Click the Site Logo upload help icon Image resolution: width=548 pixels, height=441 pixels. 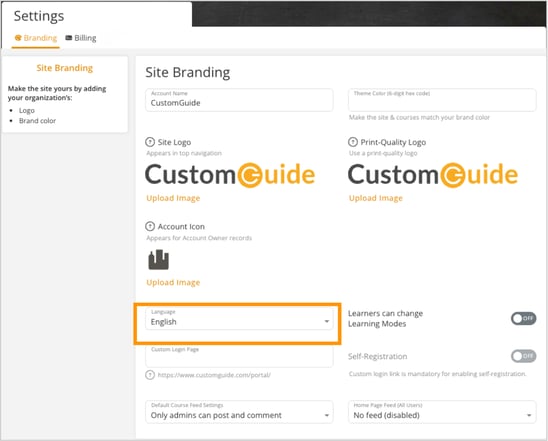150,142
